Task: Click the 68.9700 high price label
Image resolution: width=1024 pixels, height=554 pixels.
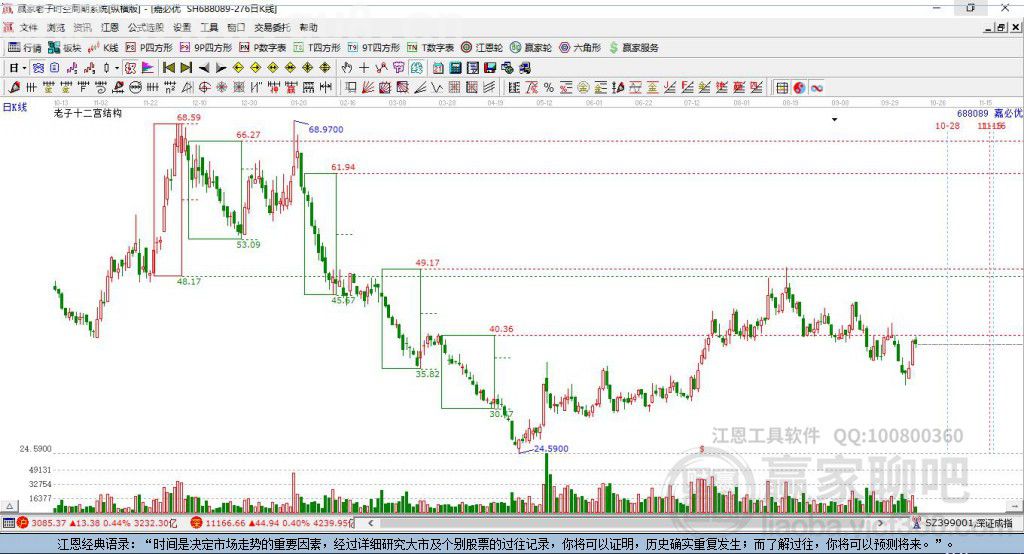Action: [326, 129]
